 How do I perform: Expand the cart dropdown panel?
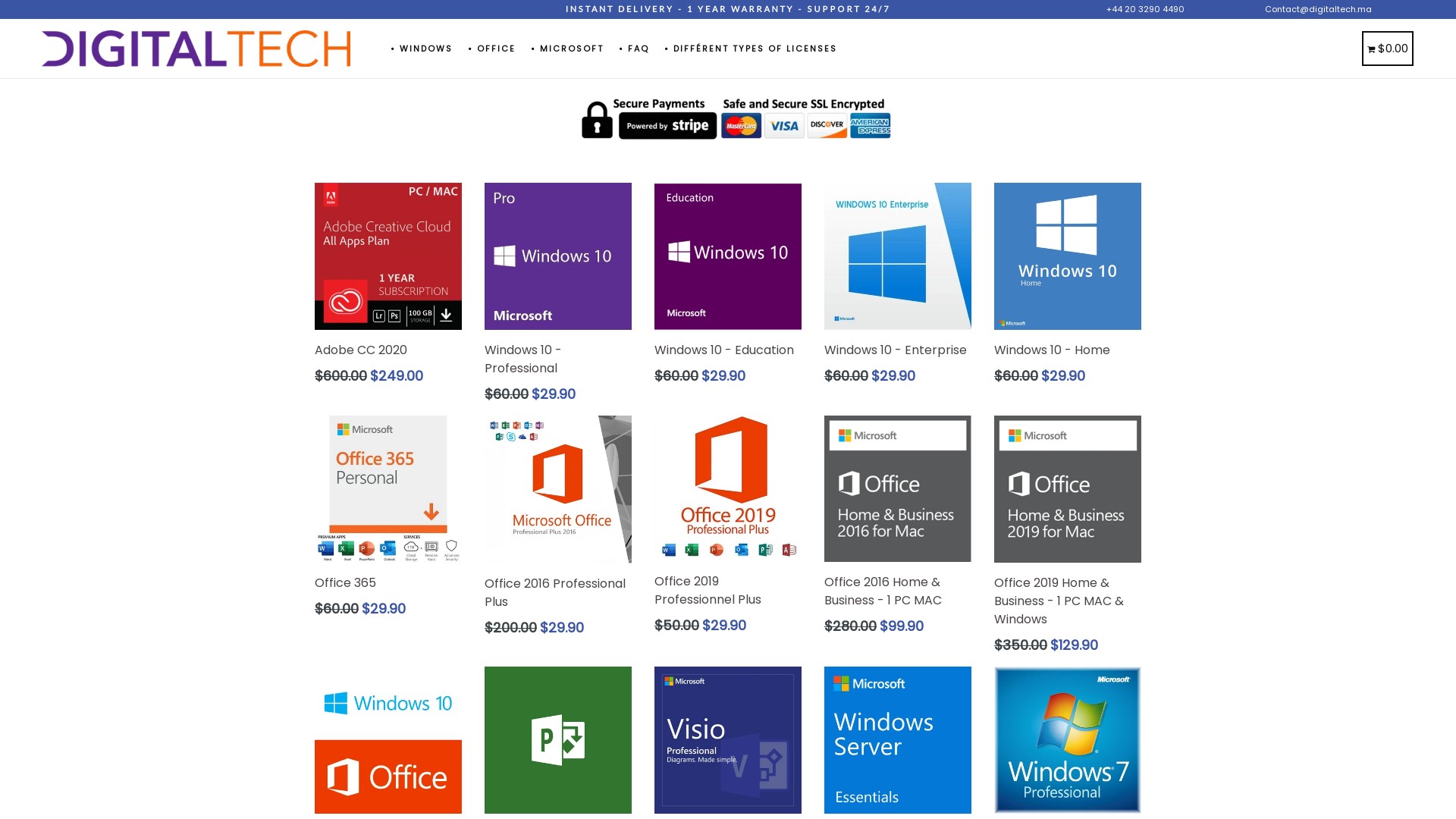[1387, 48]
